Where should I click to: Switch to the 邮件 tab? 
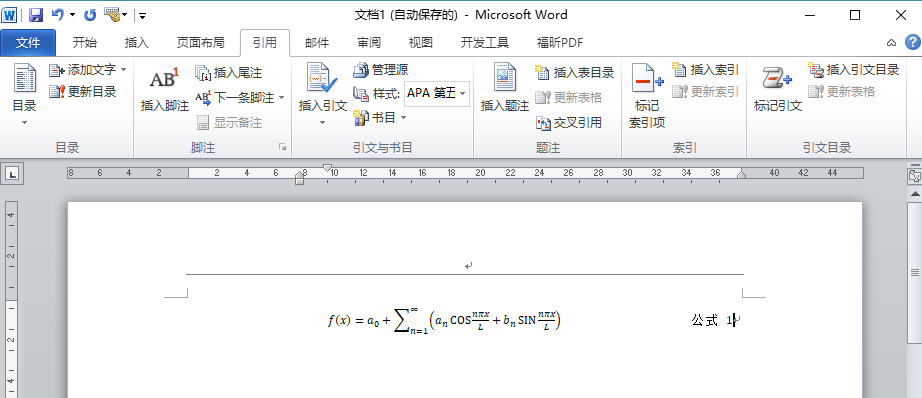(x=317, y=42)
